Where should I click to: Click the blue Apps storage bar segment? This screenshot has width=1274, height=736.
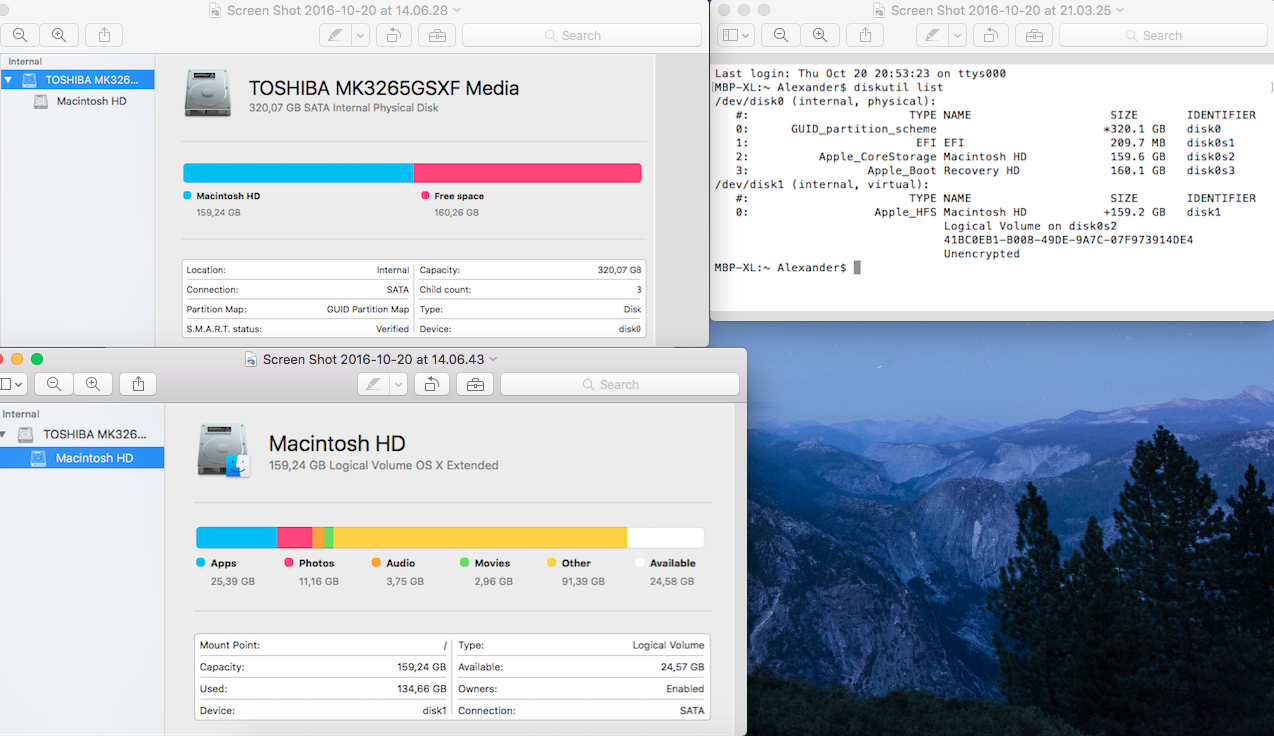click(237, 537)
